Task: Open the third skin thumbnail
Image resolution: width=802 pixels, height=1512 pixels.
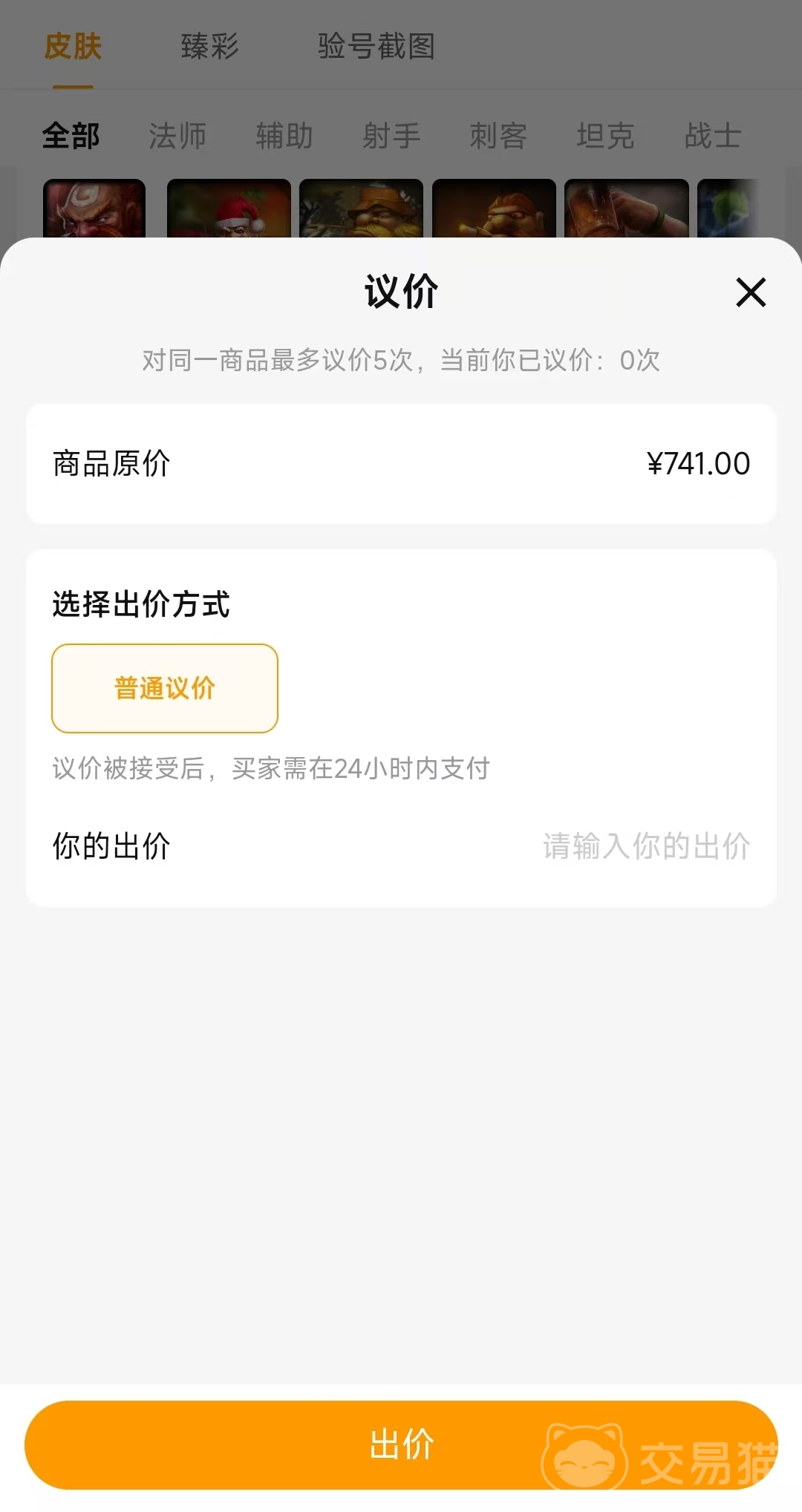Action: [361, 209]
